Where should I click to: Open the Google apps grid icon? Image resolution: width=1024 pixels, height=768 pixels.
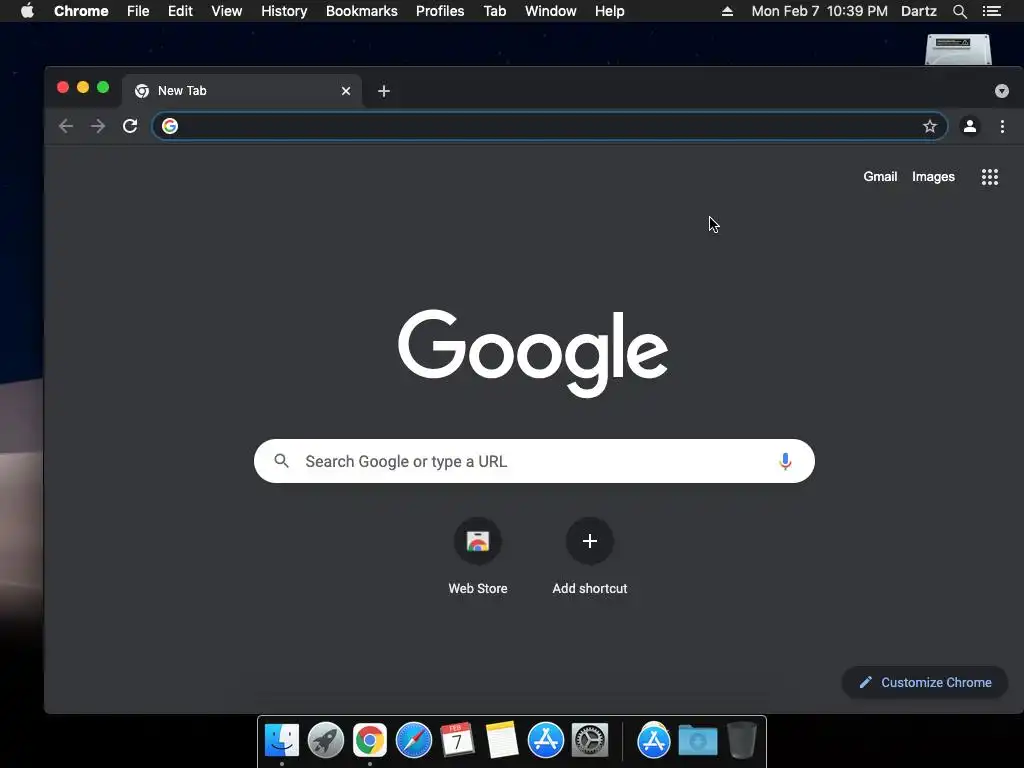(990, 177)
